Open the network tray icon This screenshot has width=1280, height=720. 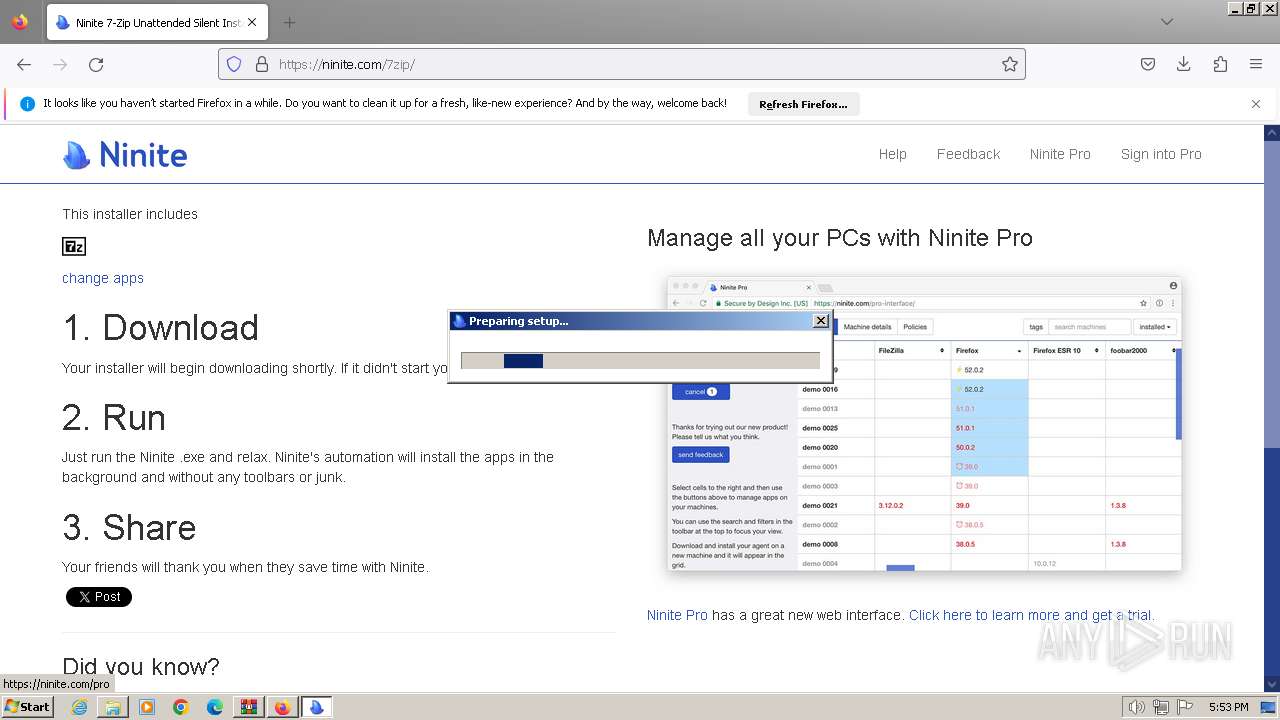1161,707
